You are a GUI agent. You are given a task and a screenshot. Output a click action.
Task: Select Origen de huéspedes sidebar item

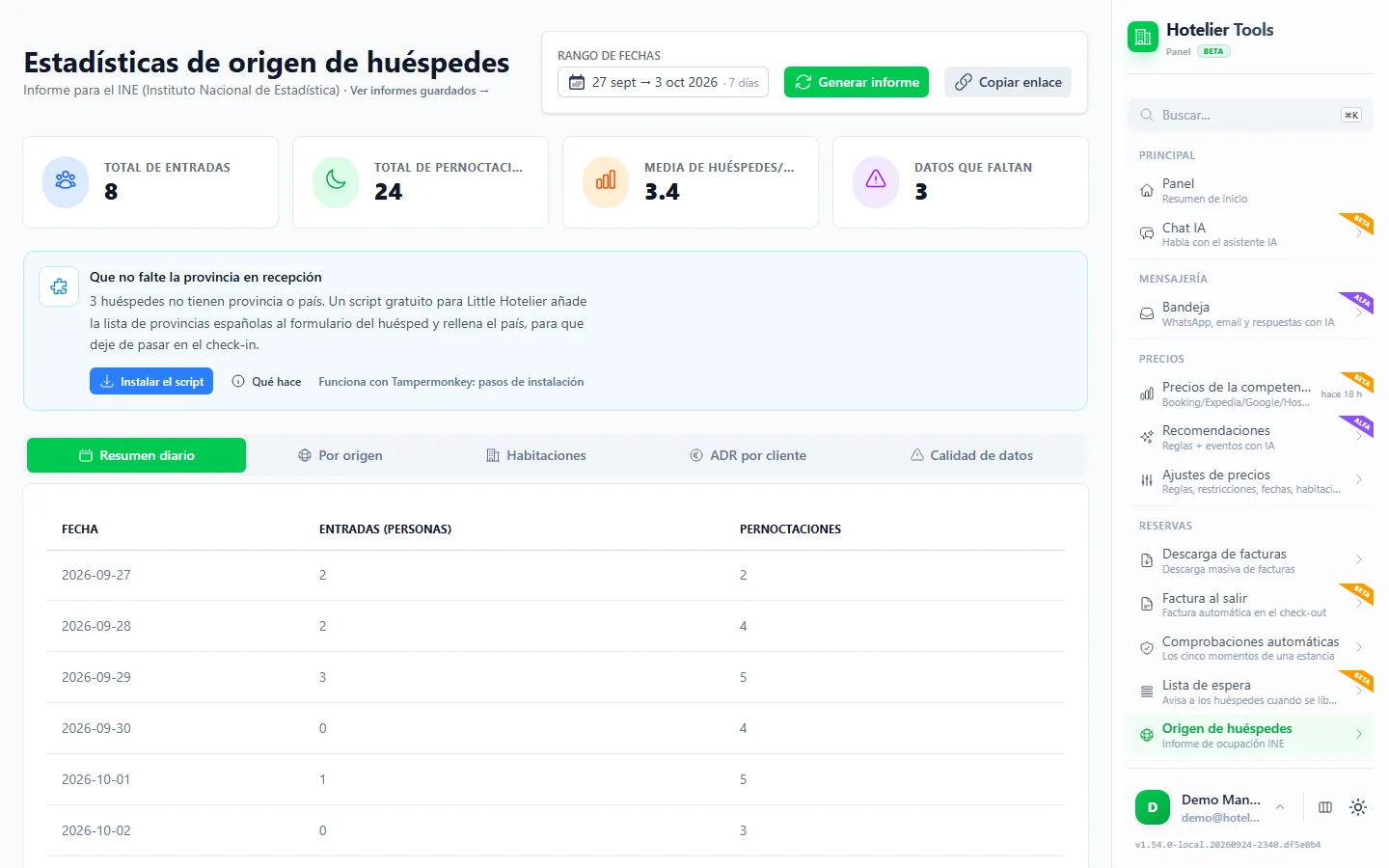(x=1250, y=735)
